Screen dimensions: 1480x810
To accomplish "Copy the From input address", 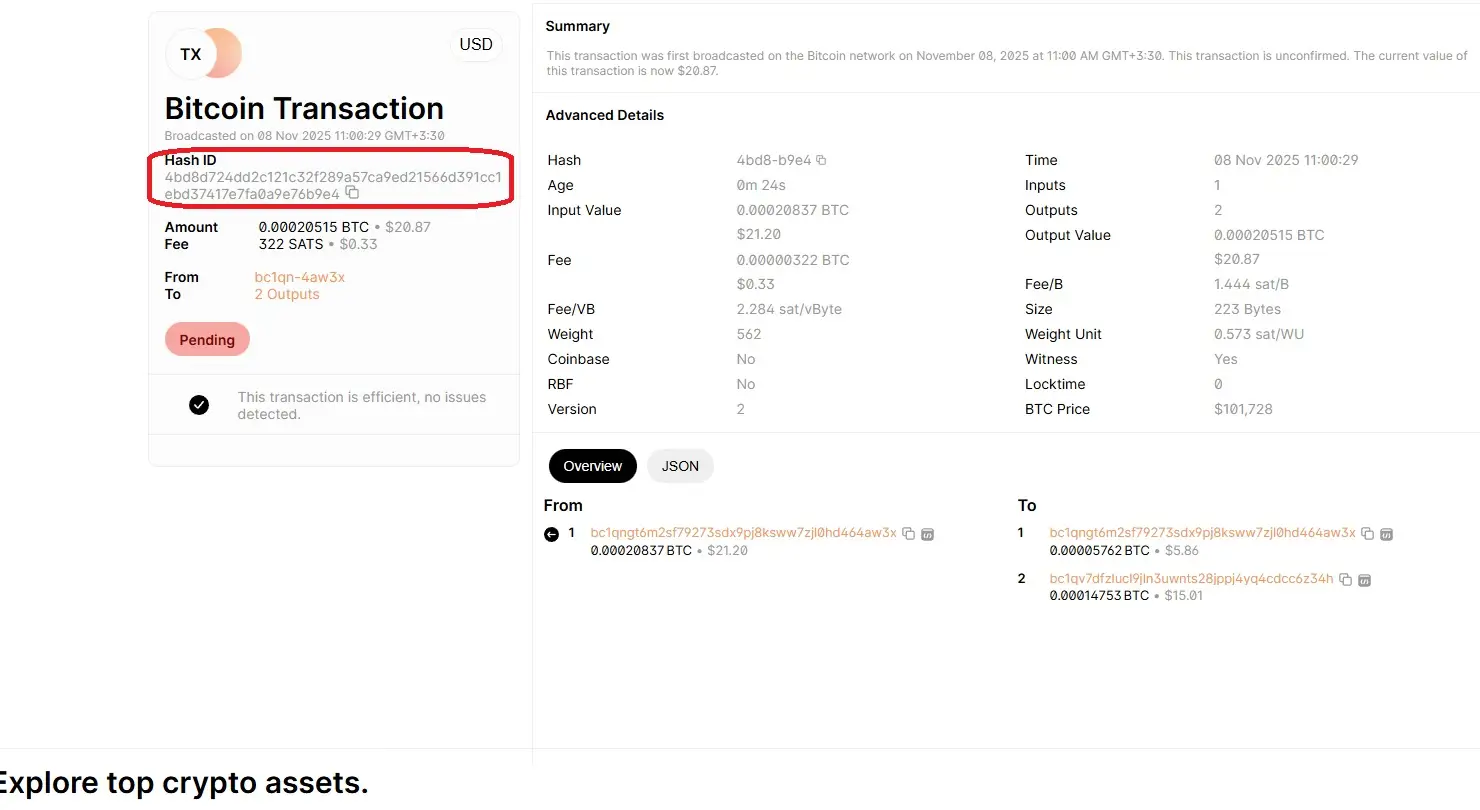I will point(908,534).
